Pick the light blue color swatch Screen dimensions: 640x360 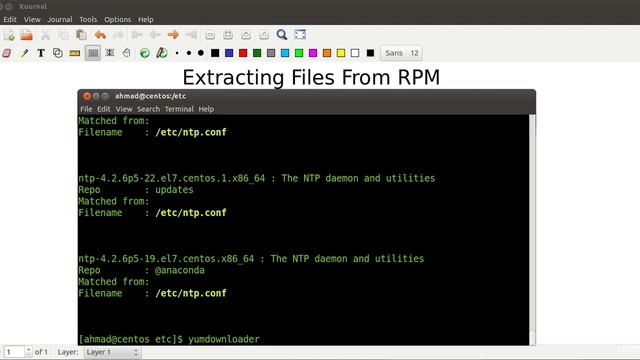(285, 53)
